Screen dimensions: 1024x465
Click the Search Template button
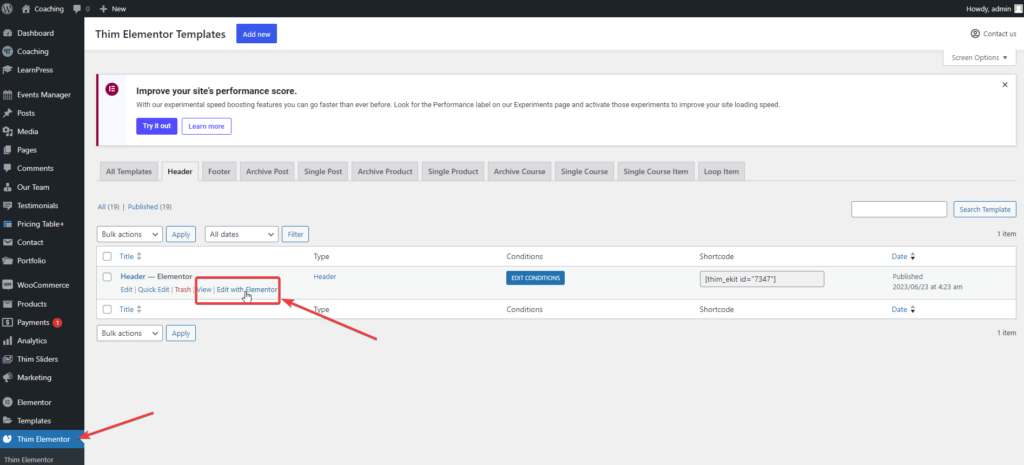point(985,210)
